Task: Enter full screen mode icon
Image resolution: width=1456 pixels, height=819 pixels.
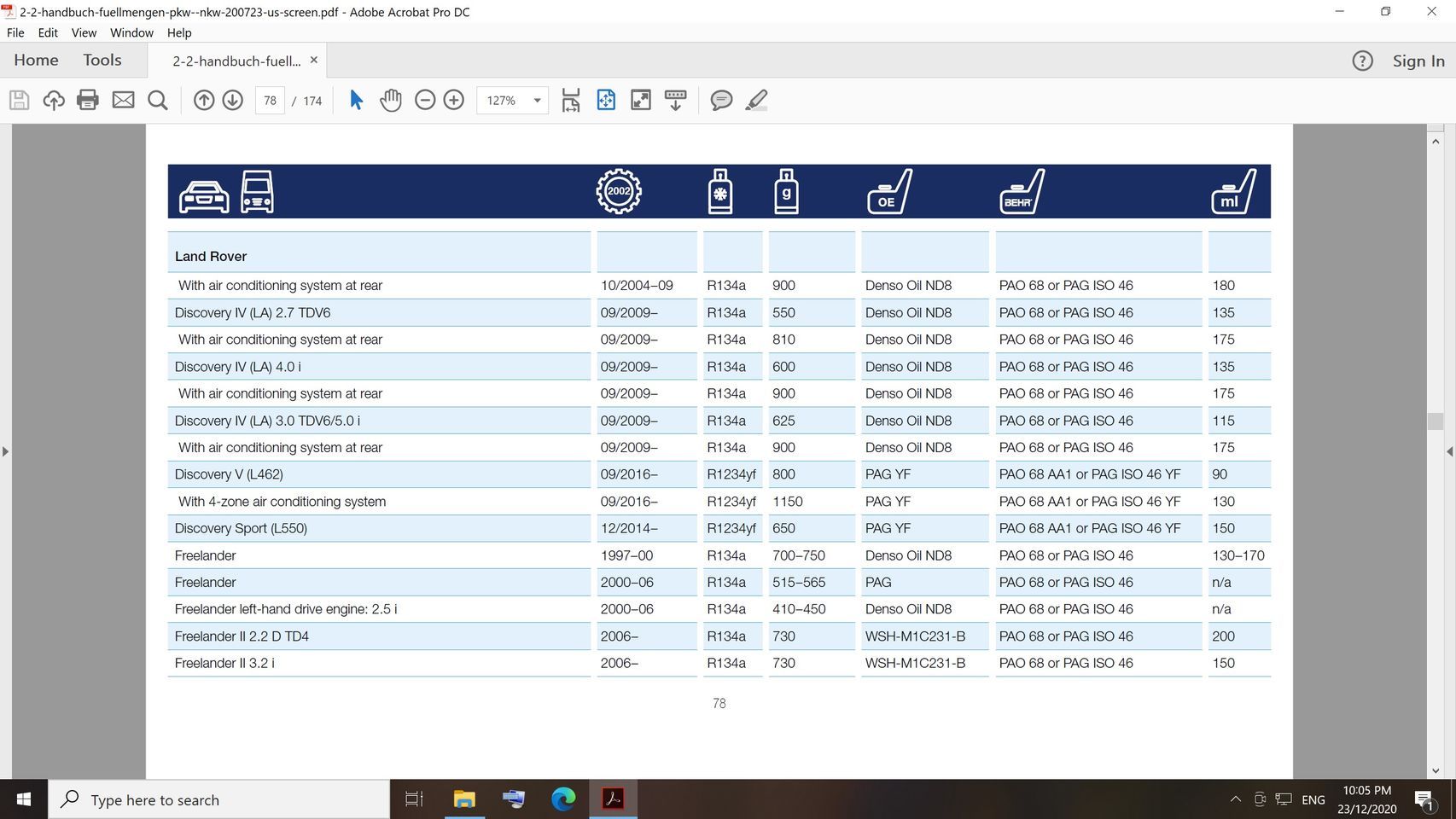Action: [641, 100]
